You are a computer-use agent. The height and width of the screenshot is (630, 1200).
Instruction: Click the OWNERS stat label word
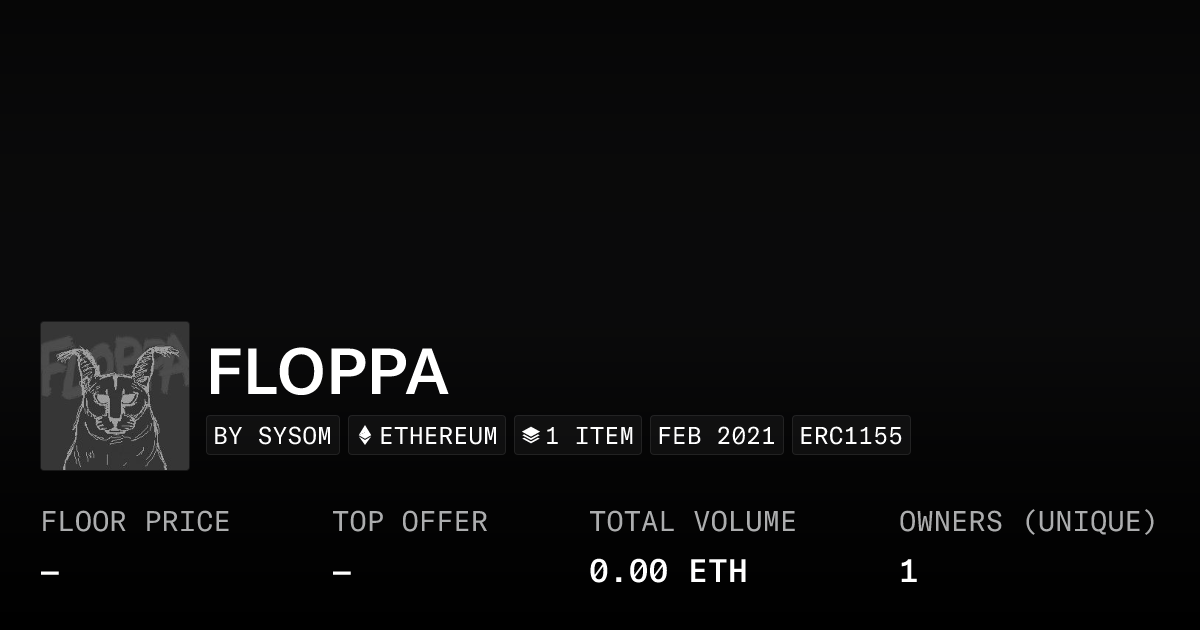pyautogui.click(x=950, y=522)
